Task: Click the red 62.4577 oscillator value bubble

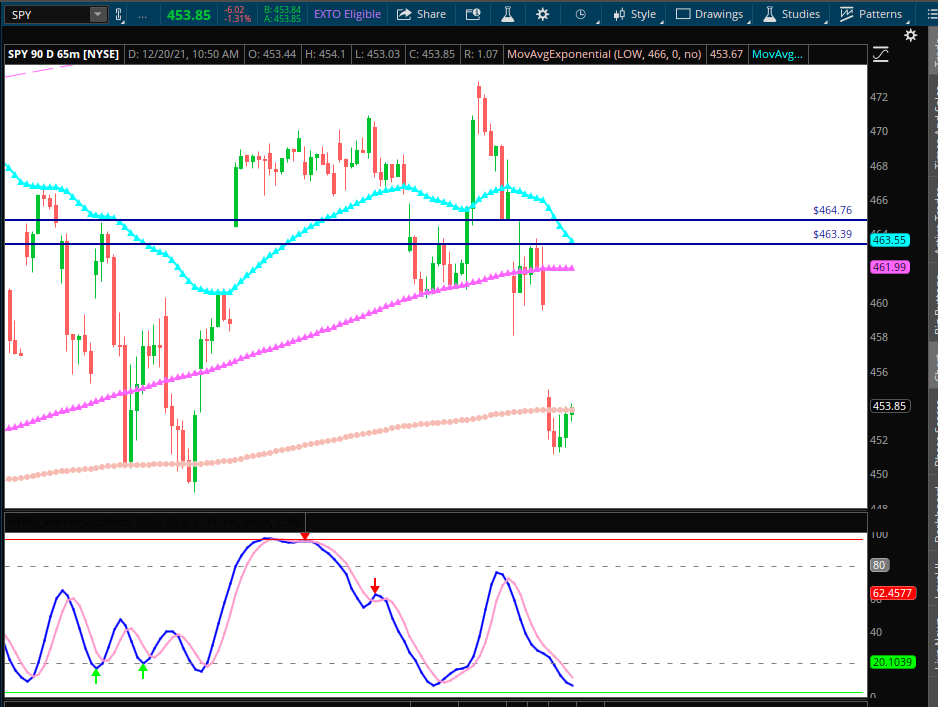Action: pos(893,593)
